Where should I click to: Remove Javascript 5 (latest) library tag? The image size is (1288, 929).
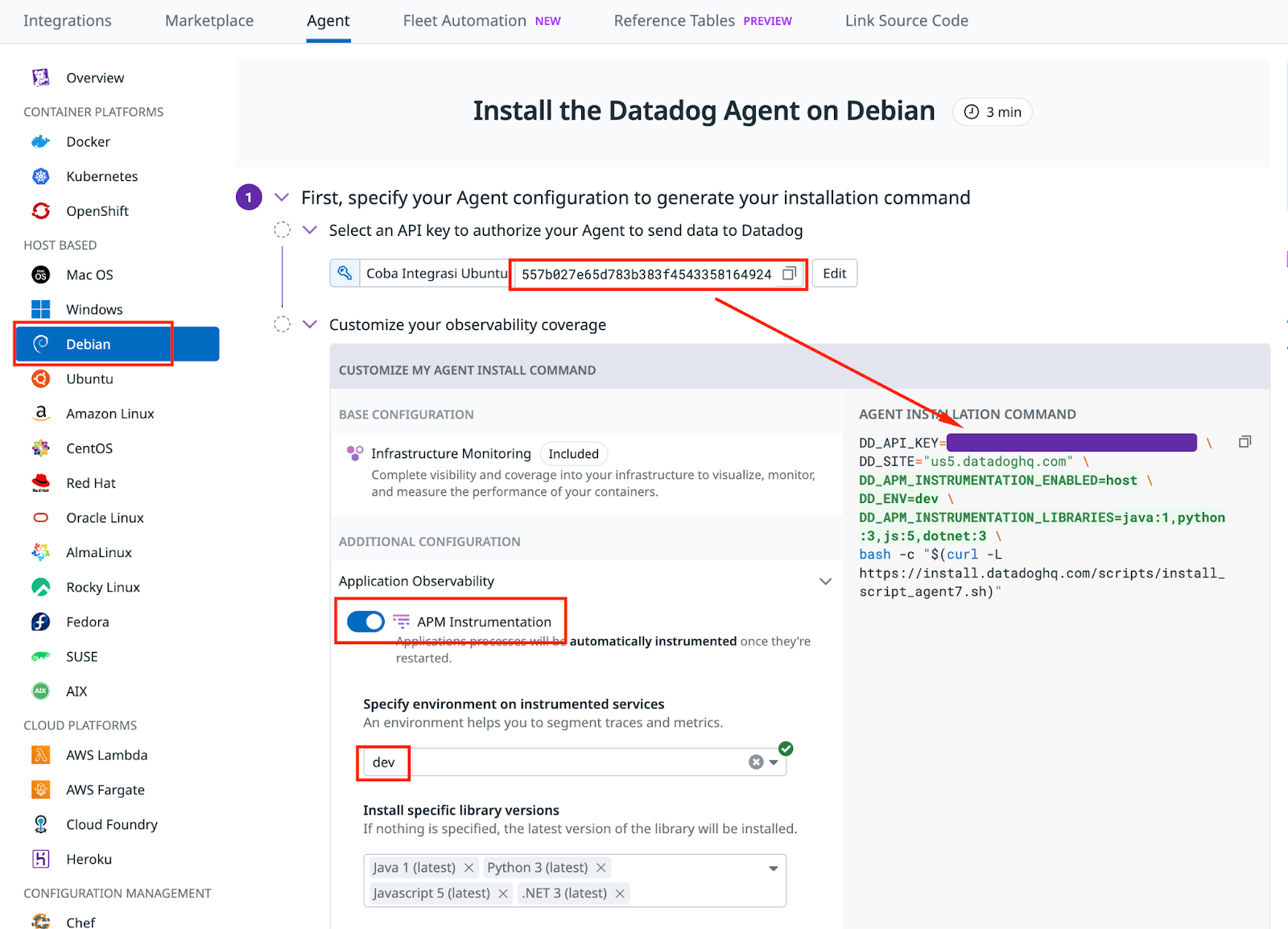pos(503,894)
